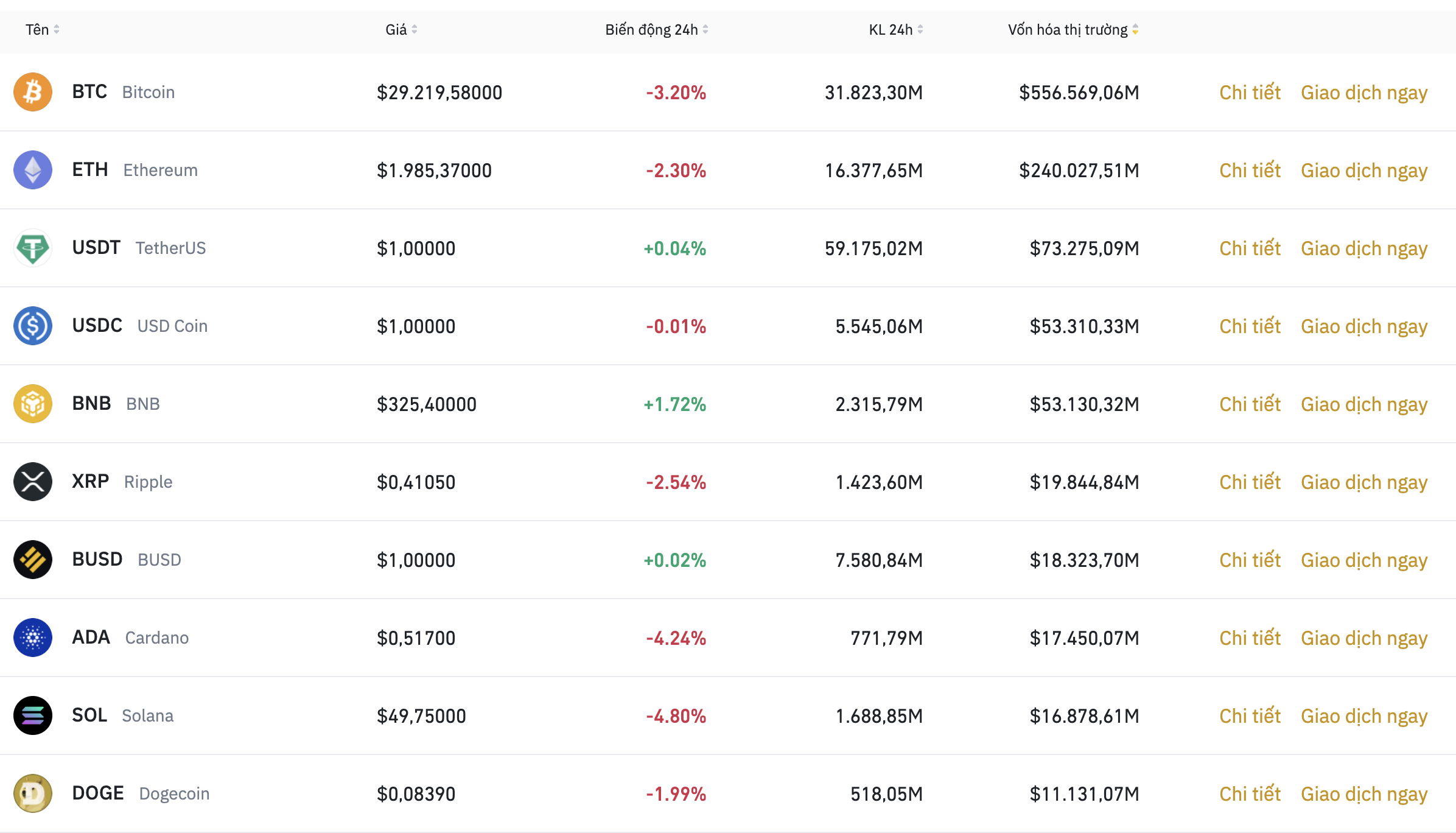Open Chi tiết link for Bitcoin

point(1250,93)
